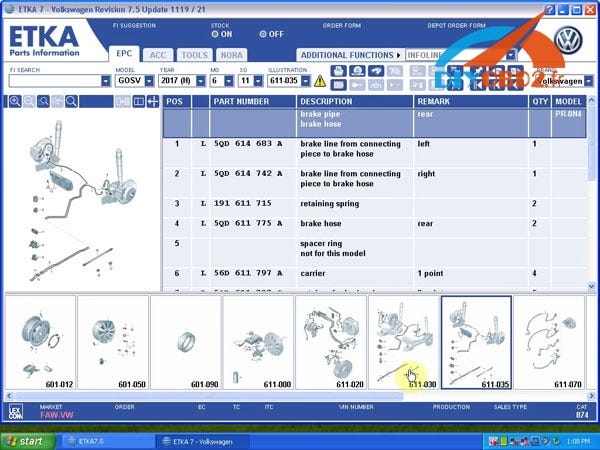The width and height of the screenshot is (600, 450).
Task: Open the MG main group dropdown
Action: coord(229,81)
